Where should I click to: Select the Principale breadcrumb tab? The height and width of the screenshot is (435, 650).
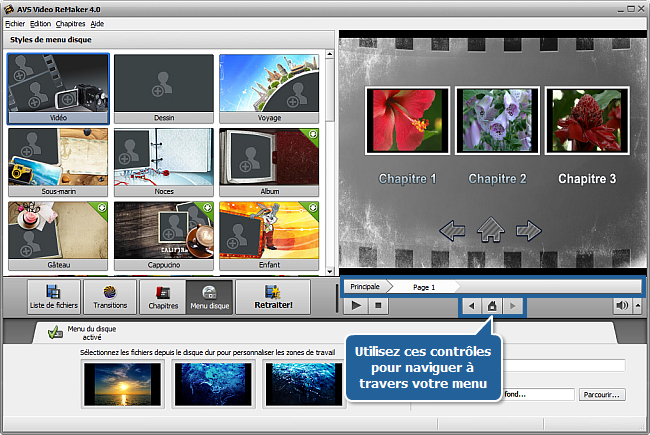[x=364, y=286]
